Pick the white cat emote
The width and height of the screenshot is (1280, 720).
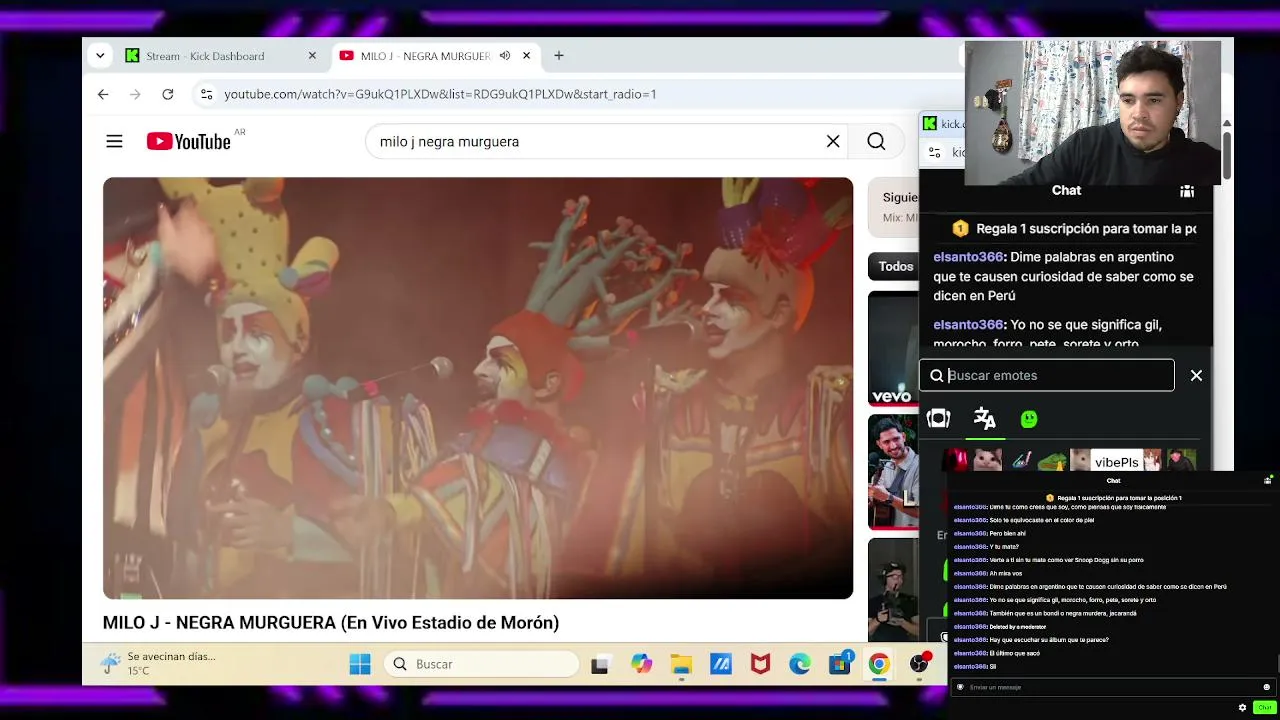pyautogui.click(x=987, y=460)
